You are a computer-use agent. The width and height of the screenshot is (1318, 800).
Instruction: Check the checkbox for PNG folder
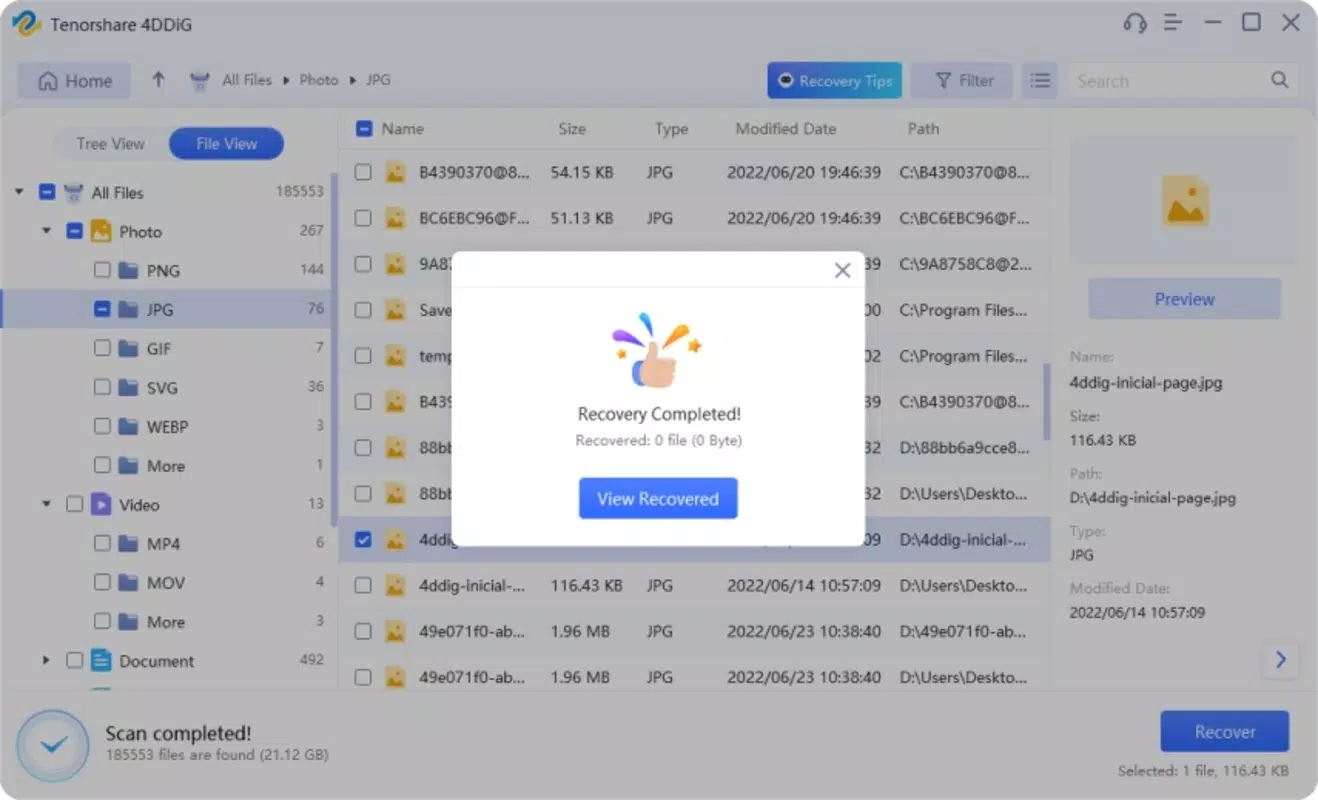101,270
